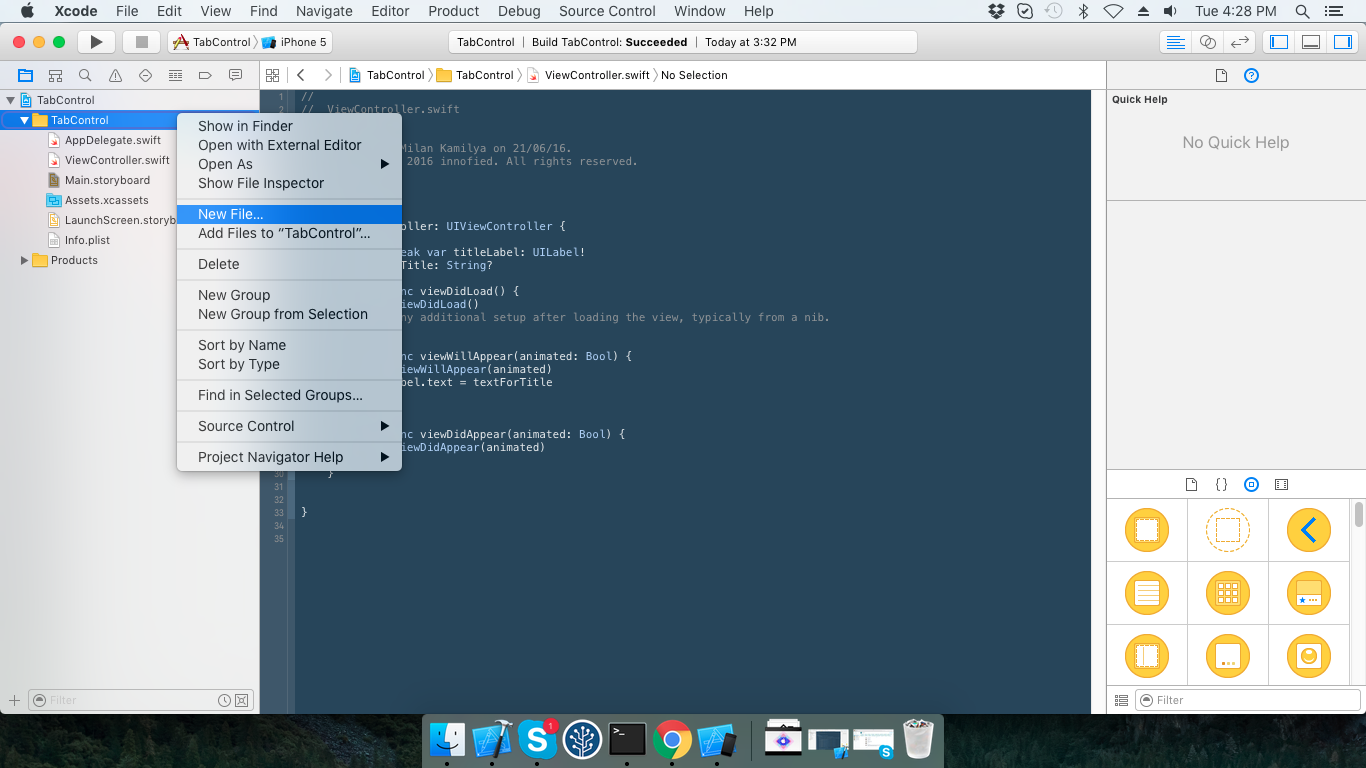Choose Find in Selected Groups…

coord(289,395)
